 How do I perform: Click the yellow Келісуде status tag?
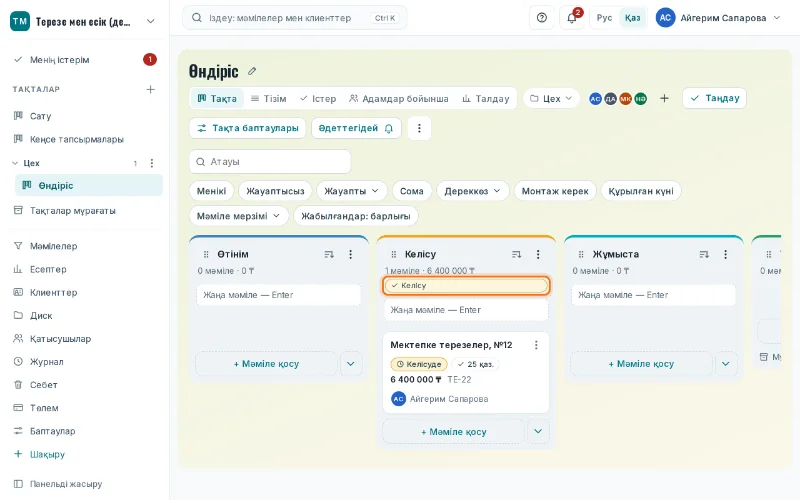419,364
